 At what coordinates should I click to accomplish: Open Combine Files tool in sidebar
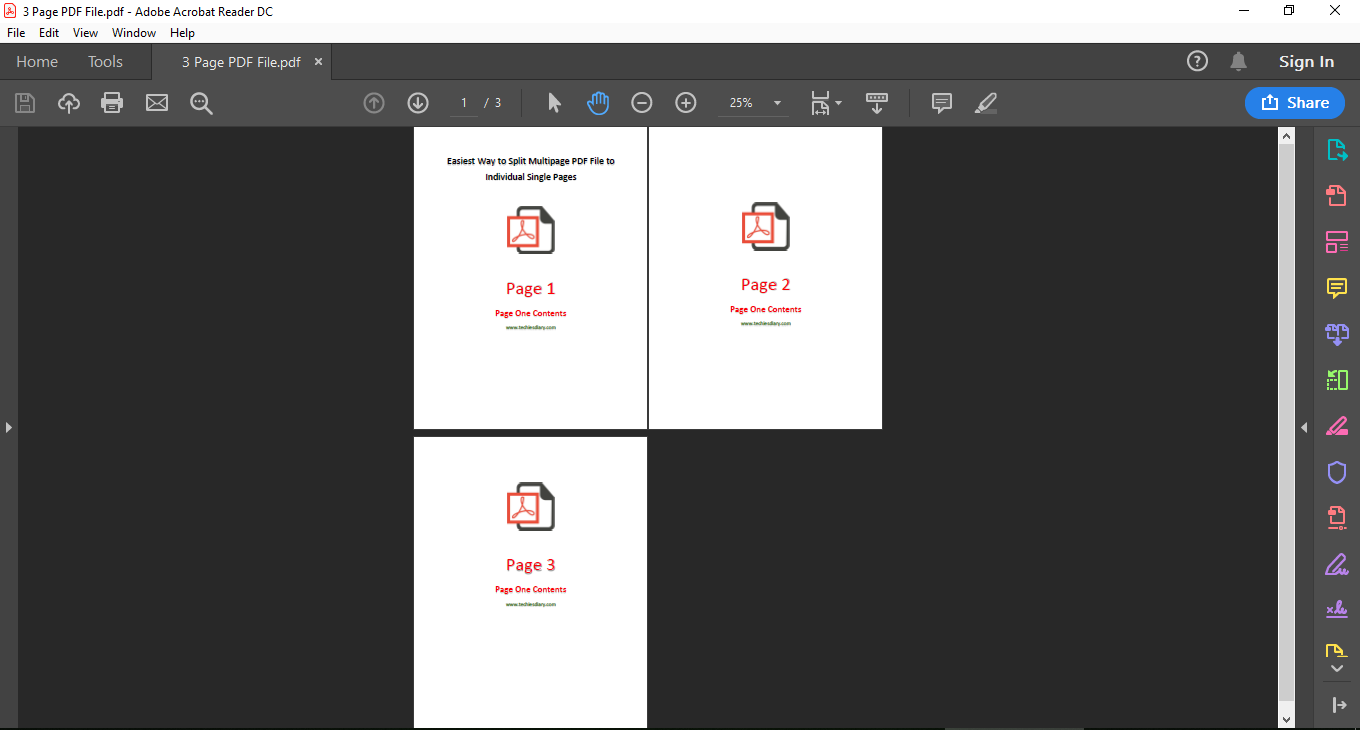click(x=1337, y=334)
